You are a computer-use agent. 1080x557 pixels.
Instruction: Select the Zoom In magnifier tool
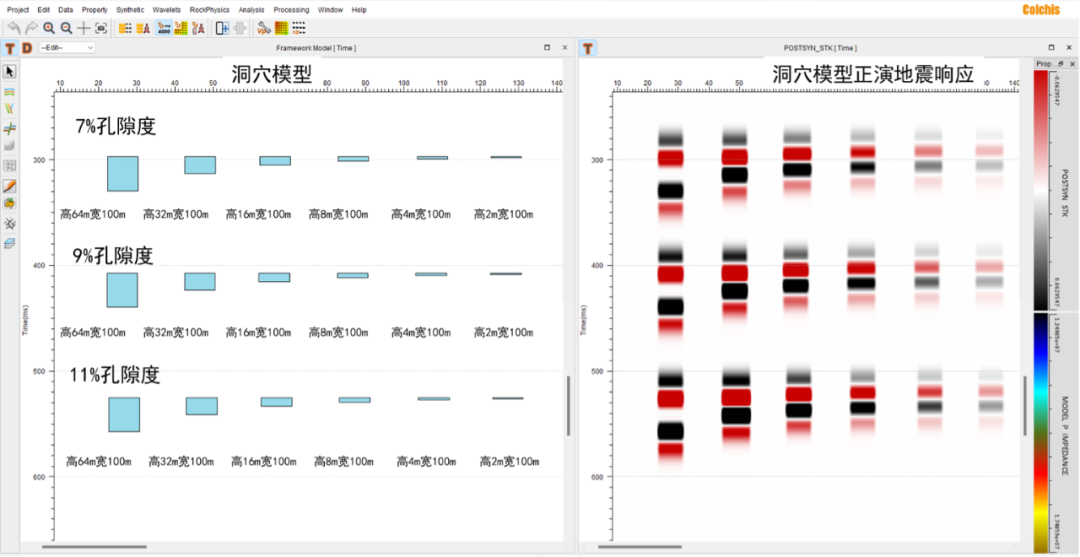(x=49, y=28)
